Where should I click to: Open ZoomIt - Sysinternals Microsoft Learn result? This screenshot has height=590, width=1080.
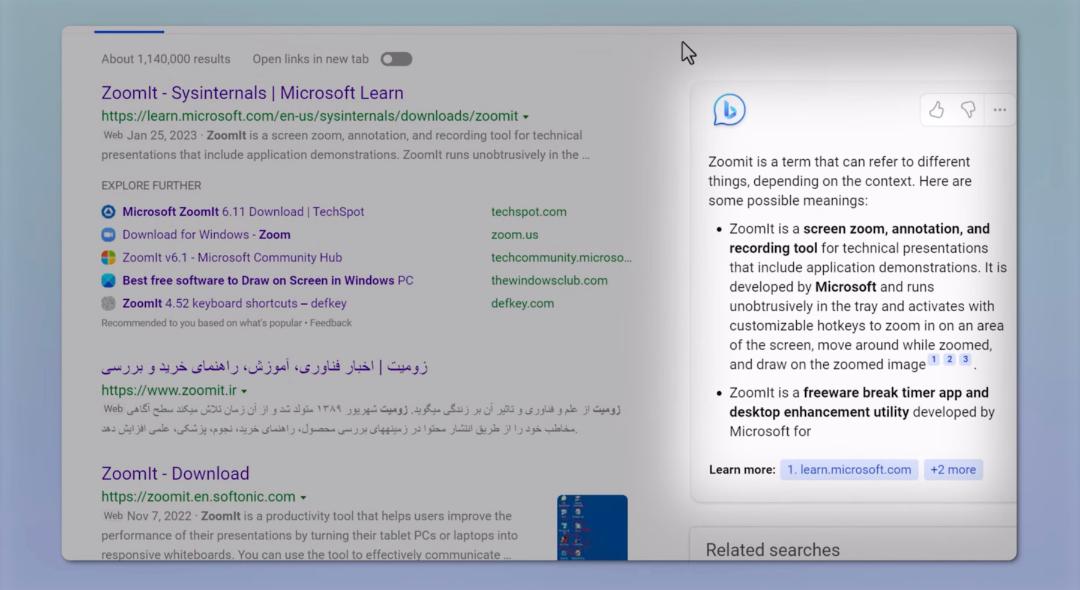pos(252,93)
